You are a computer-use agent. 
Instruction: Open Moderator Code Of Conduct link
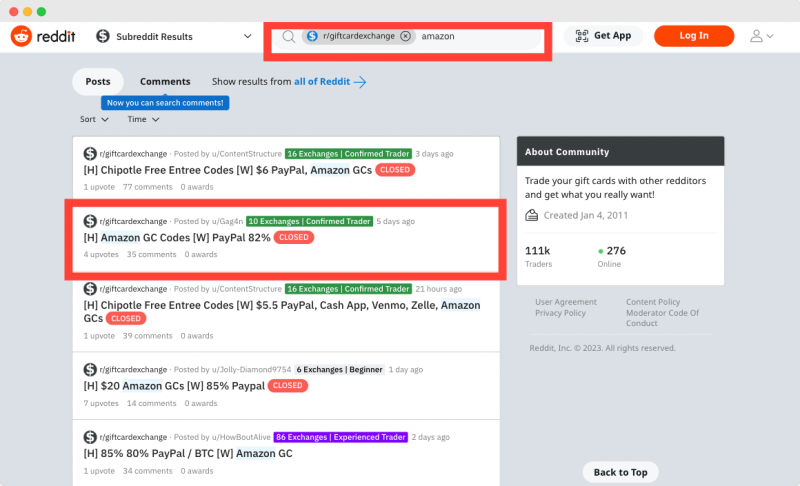click(662, 318)
